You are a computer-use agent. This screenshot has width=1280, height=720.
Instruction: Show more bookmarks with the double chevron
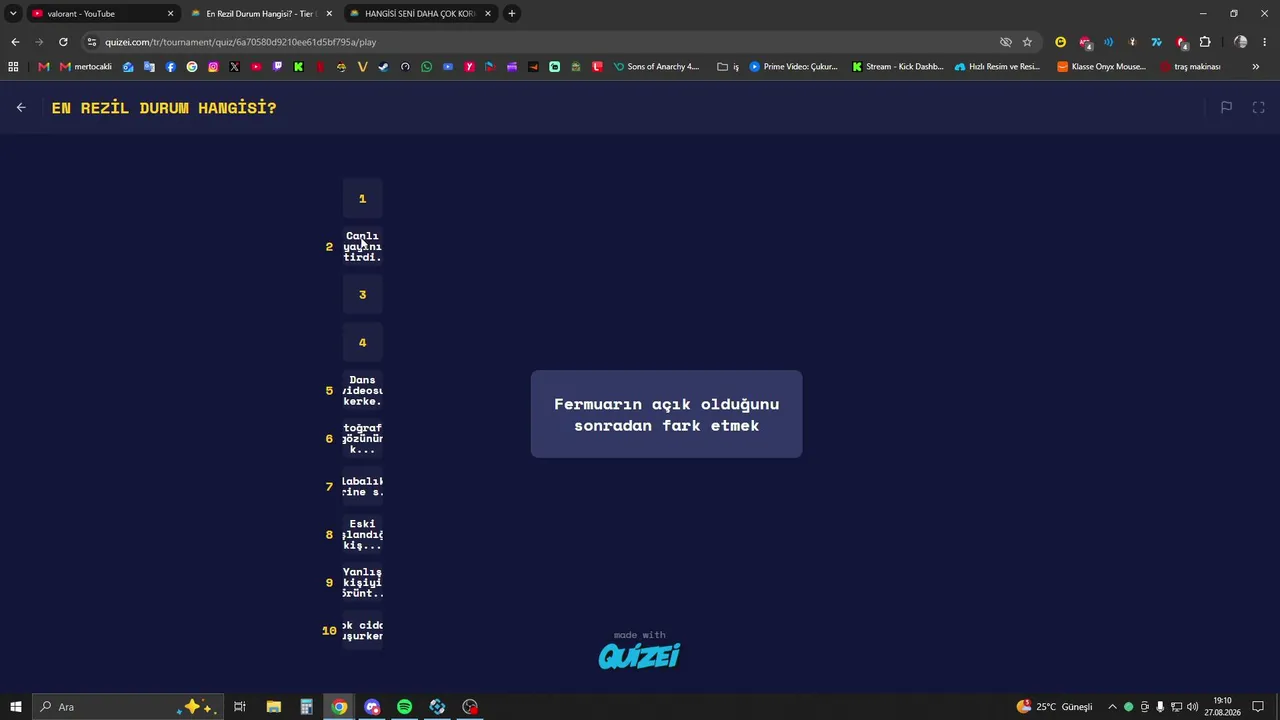pyautogui.click(x=1256, y=67)
